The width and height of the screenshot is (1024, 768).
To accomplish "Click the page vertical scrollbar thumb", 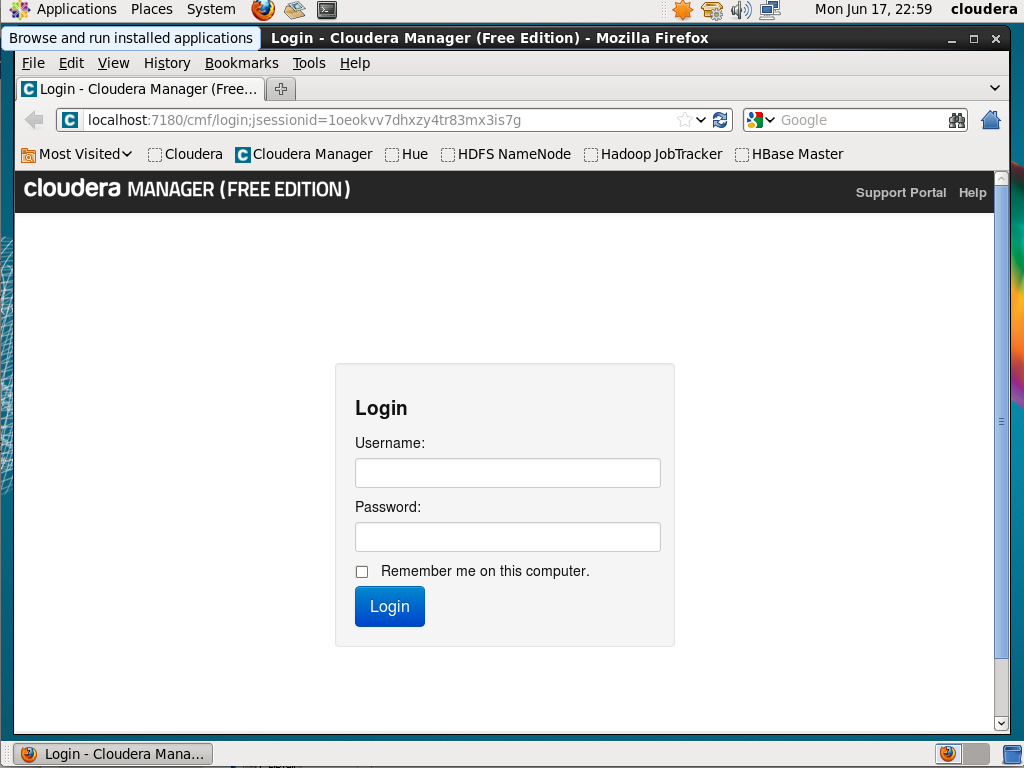I will (1000, 423).
